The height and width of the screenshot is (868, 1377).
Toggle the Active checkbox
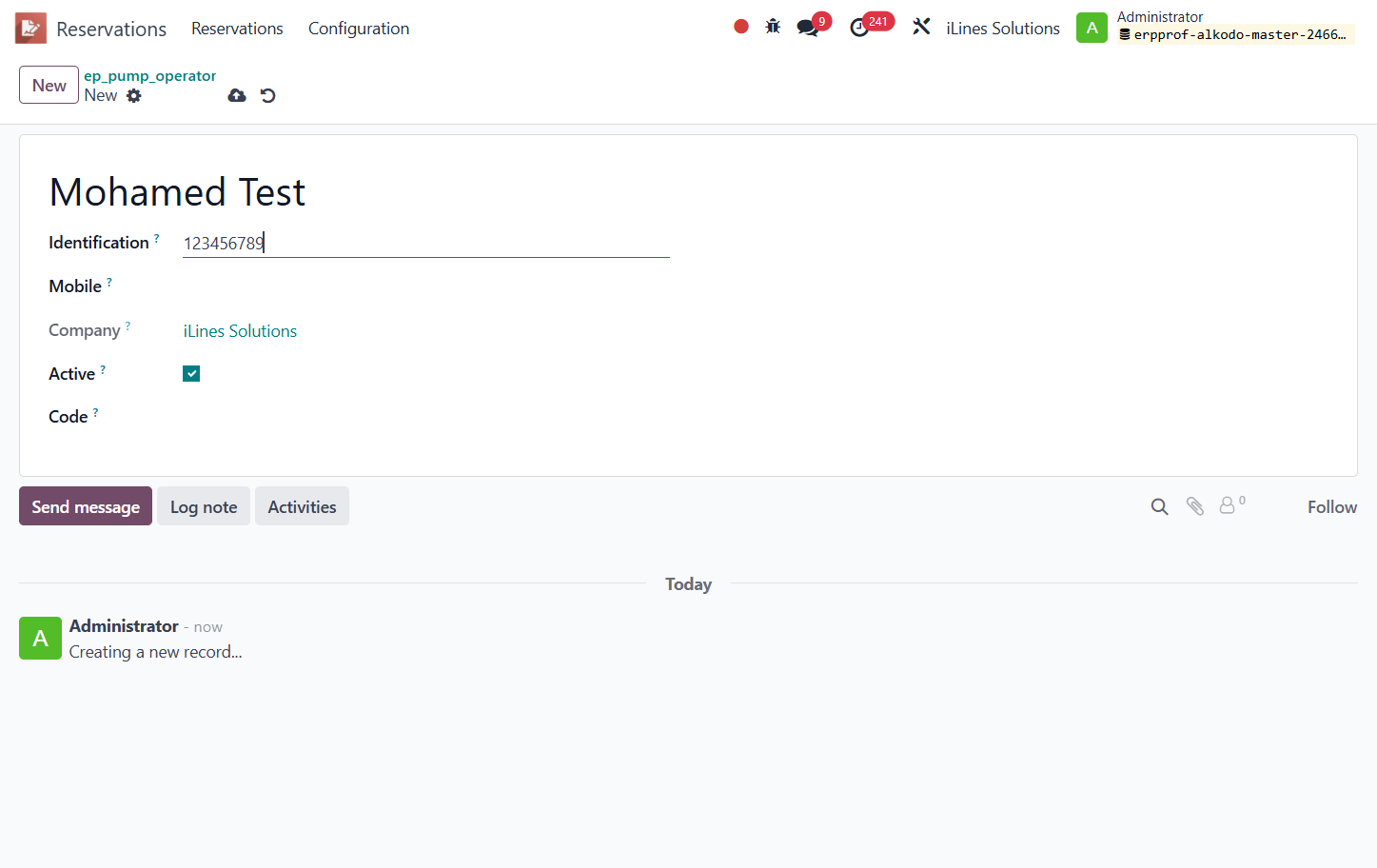click(x=191, y=374)
